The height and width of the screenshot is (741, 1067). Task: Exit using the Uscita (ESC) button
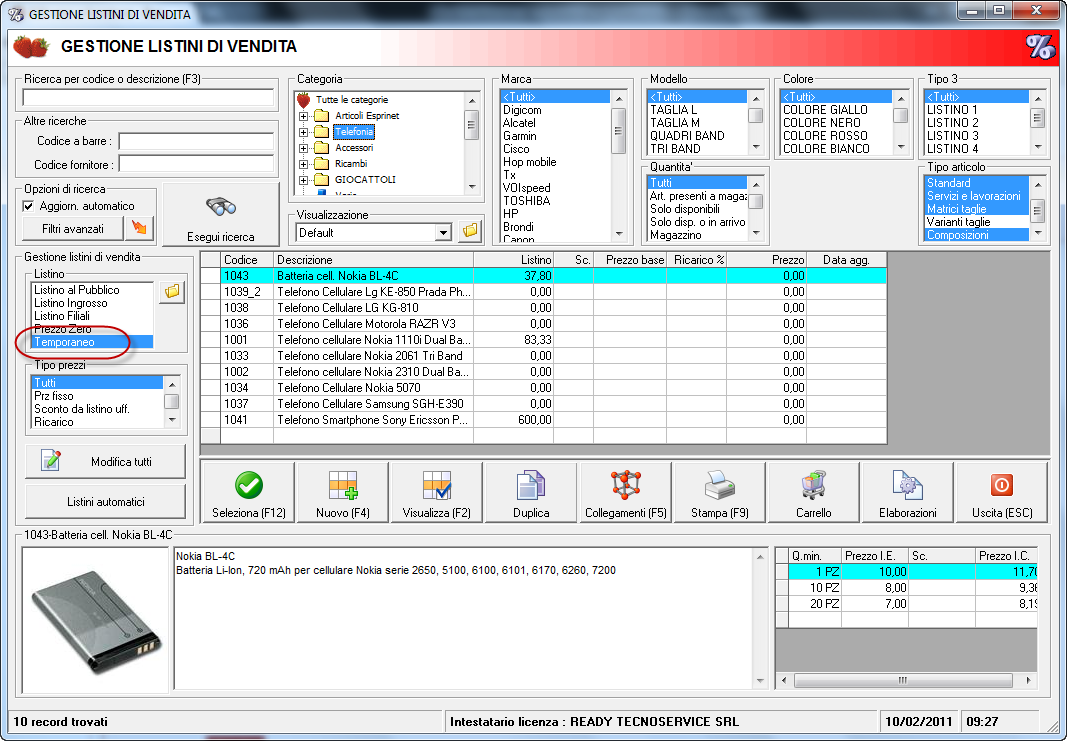coord(1001,493)
